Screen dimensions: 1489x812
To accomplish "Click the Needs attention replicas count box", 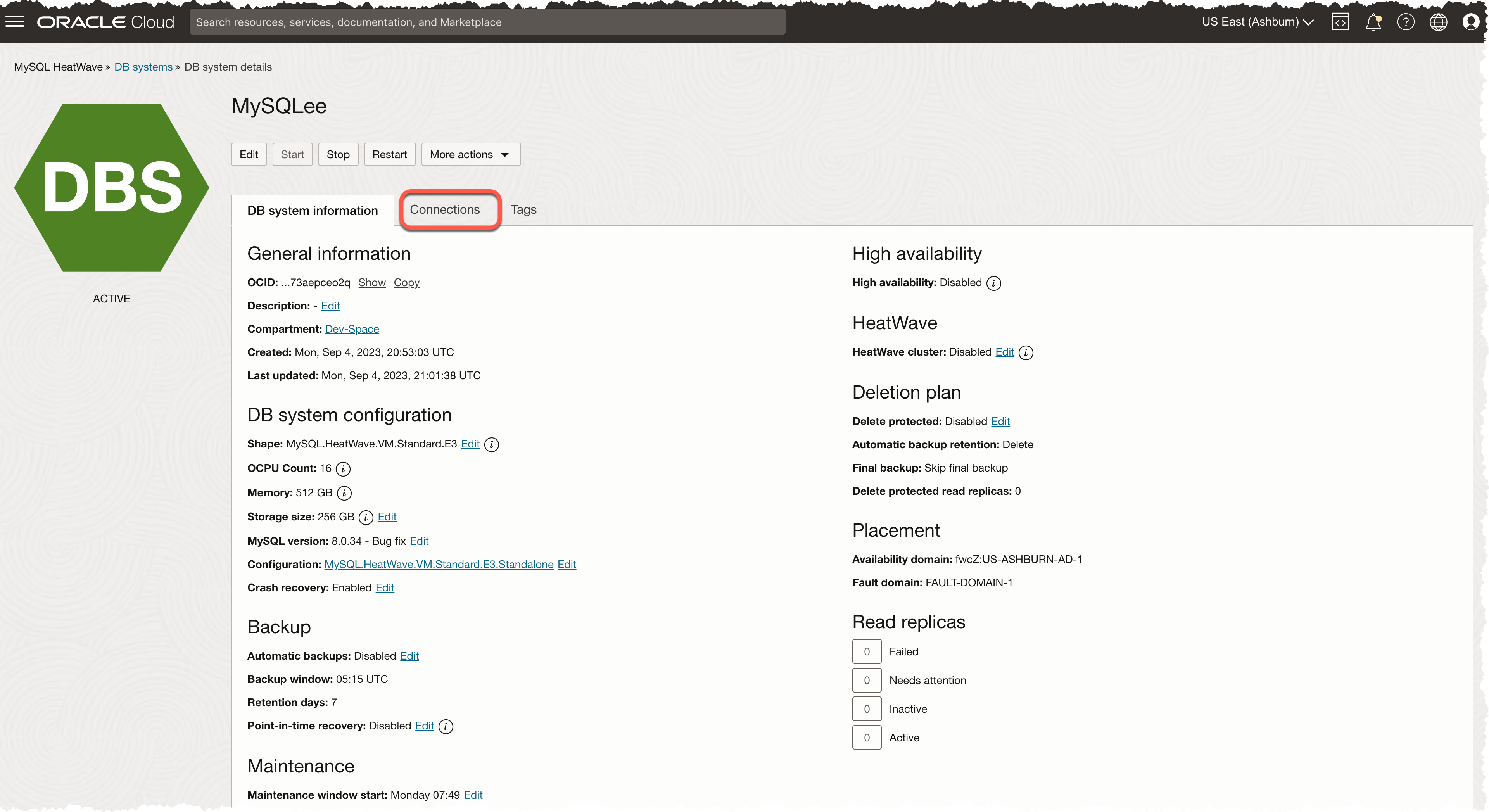I will point(867,680).
